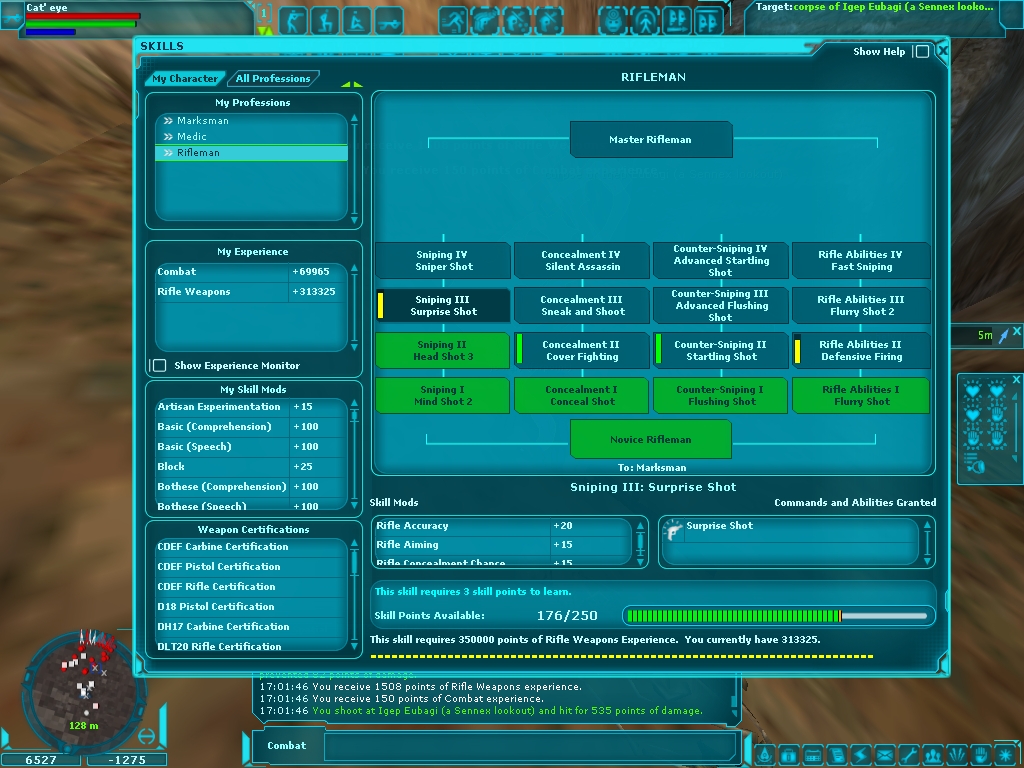The width and height of the screenshot is (1024, 768).
Task: Click the Master Rifleman skill box
Action: coord(650,140)
